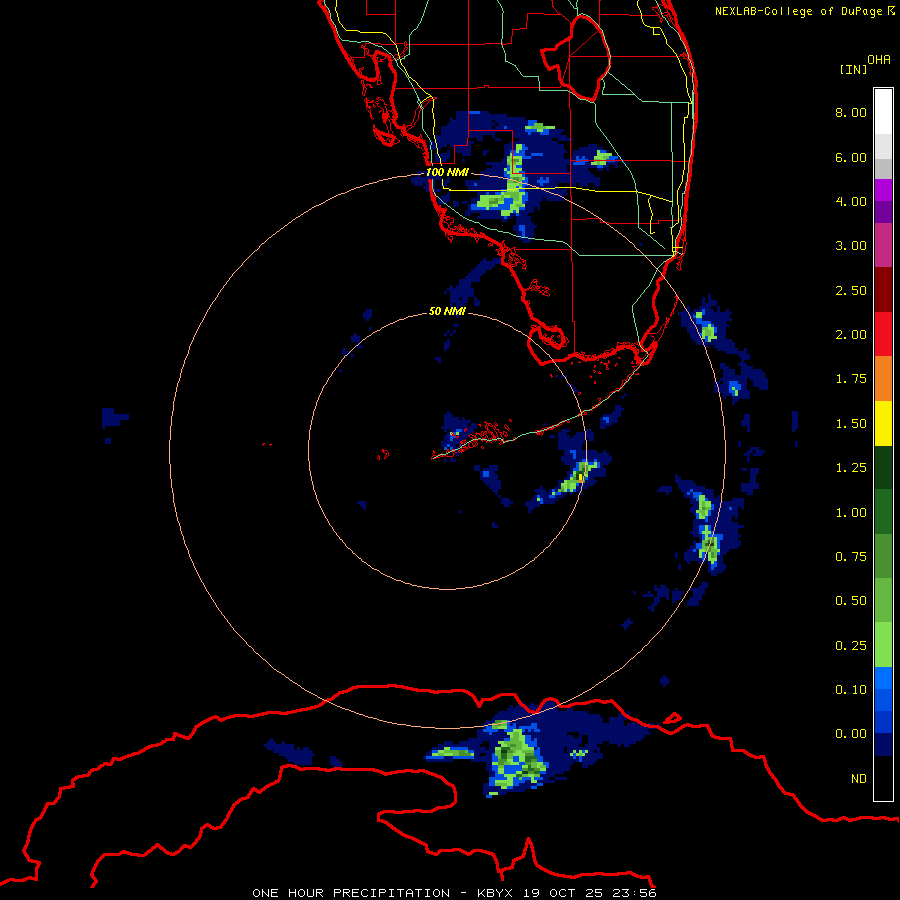Image resolution: width=900 pixels, height=900 pixels.
Task: Select the 1.75 legend value
Action: (x=851, y=379)
